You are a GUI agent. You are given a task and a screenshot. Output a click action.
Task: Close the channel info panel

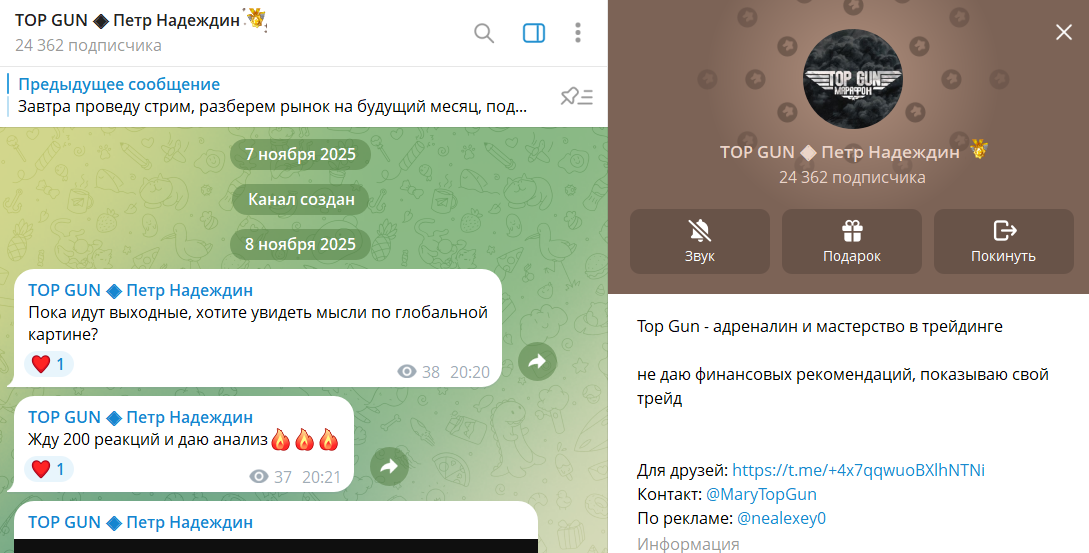(x=1063, y=32)
